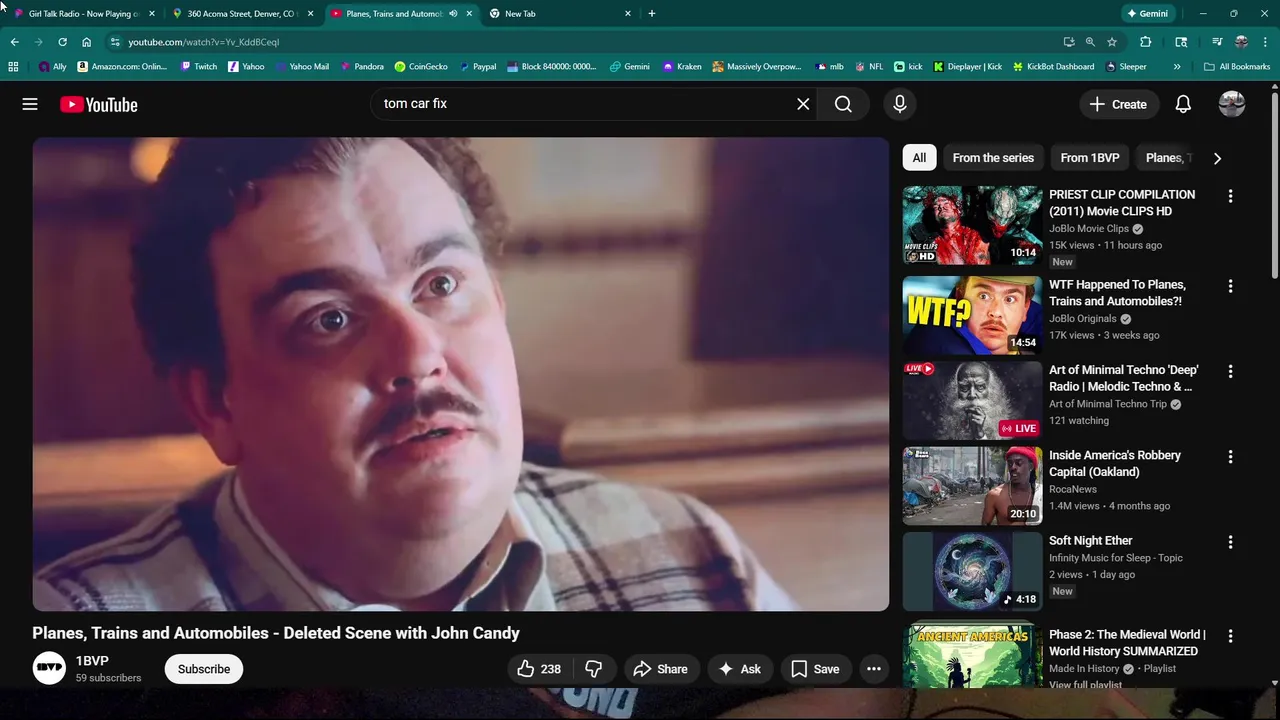Open the PRIEST CLIP COMPILATION thumbnail
The width and height of the screenshot is (1280, 720).
(972, 225)
